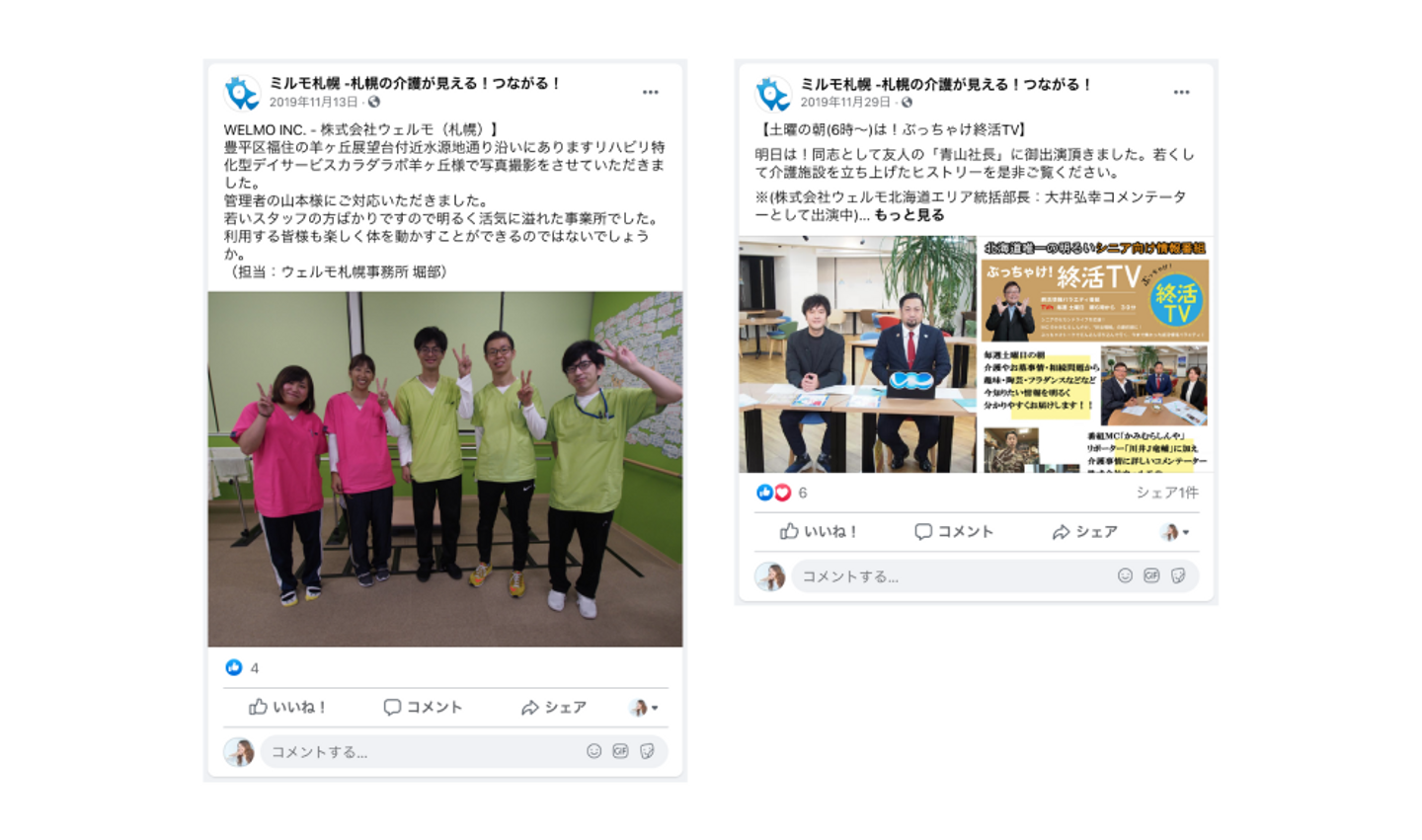Expand the profile selector dropdown on the right post
This screenshot has width=1422, height=840.
[1174, 532]
